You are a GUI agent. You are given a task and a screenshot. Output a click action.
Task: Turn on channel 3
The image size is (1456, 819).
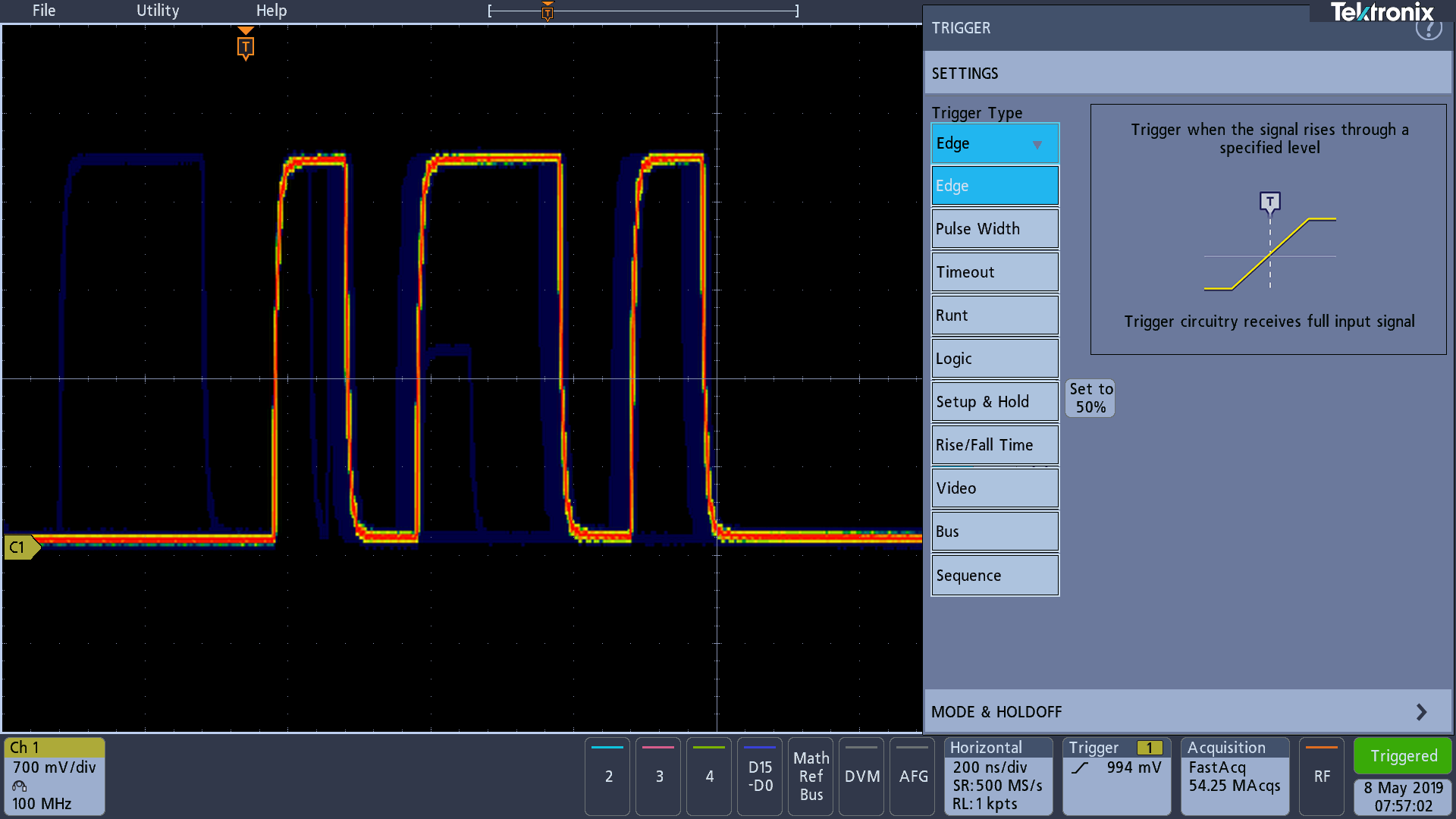[659, 776]
